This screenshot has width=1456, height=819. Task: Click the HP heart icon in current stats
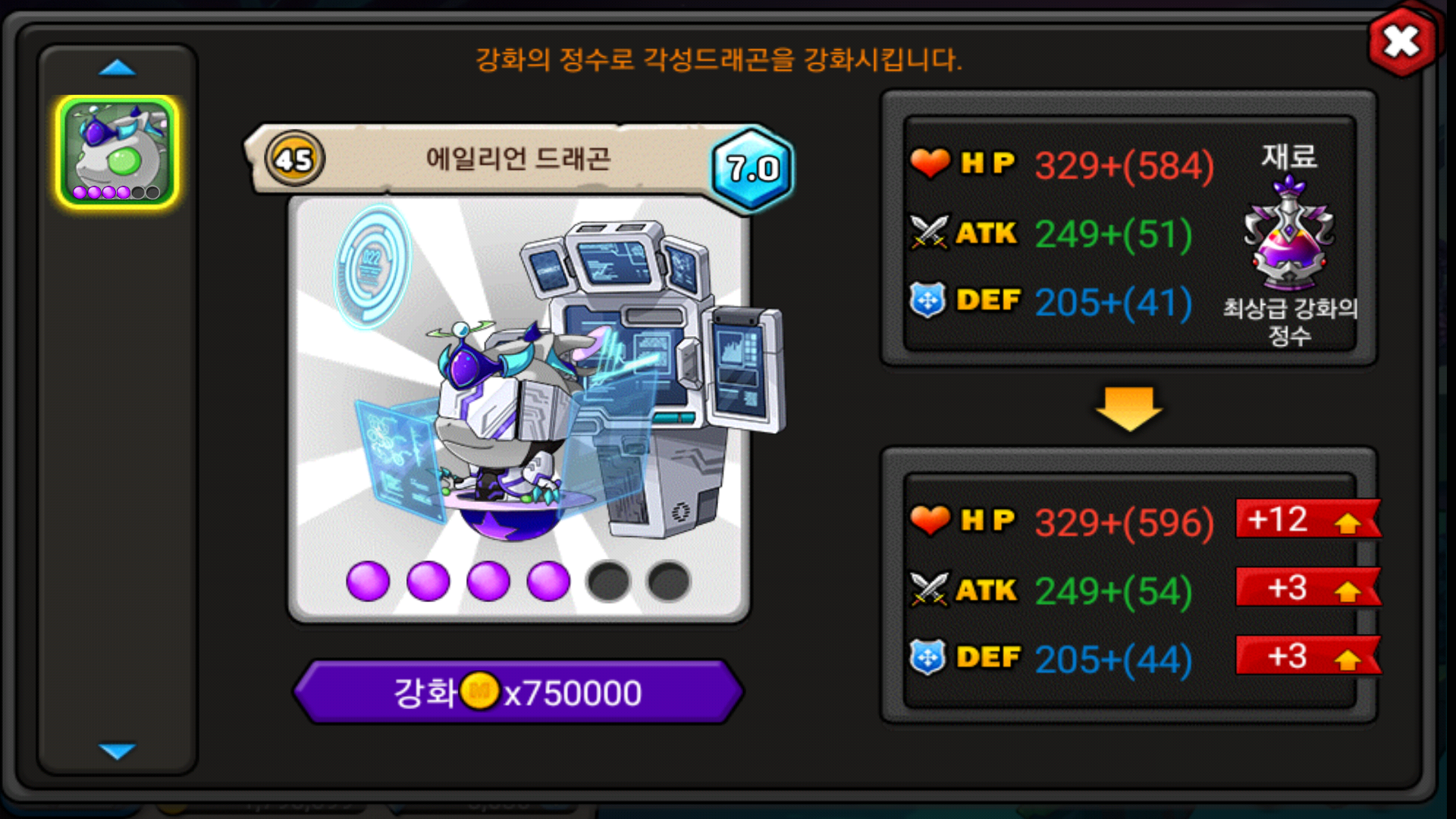coord(930,162)
